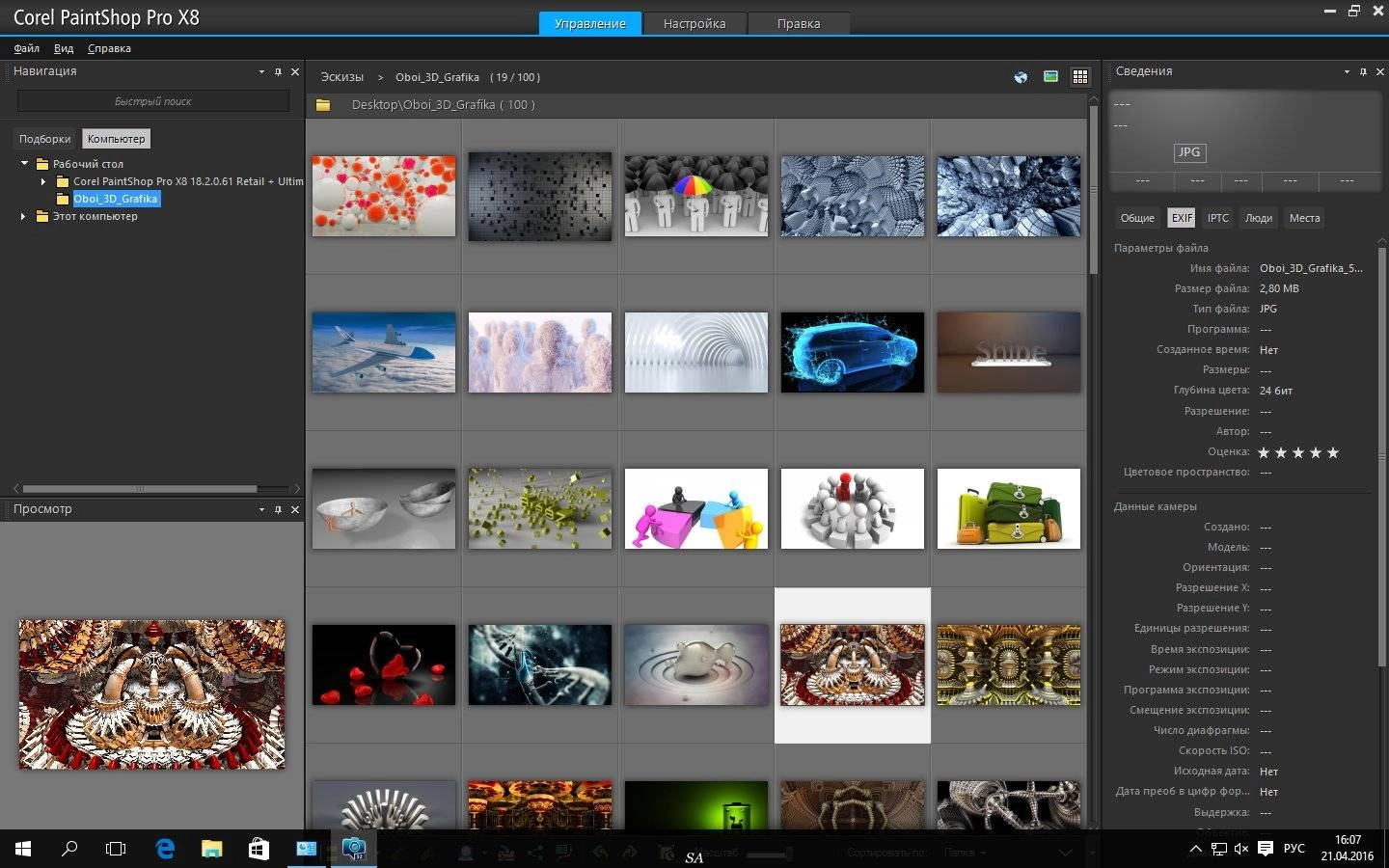Select Управление workspace tab
The height and width of the screenshot is (868, 1389).
pyautogui.click(x=590, y=23)
